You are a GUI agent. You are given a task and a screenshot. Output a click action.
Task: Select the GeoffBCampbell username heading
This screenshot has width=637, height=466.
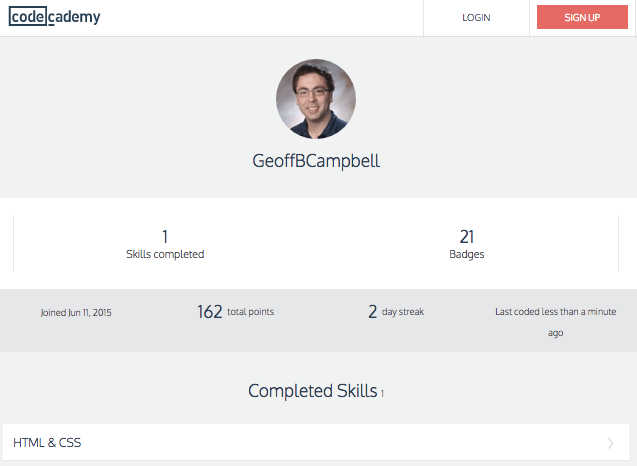coord(316,161)
